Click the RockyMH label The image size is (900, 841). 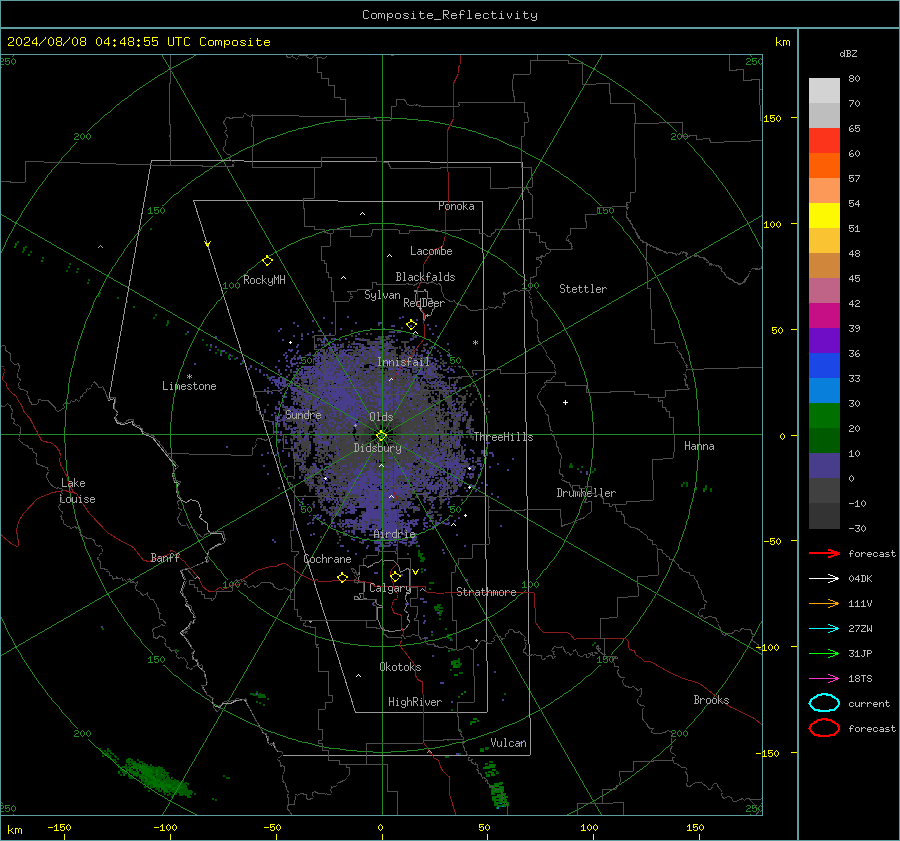tap(264, 280)
